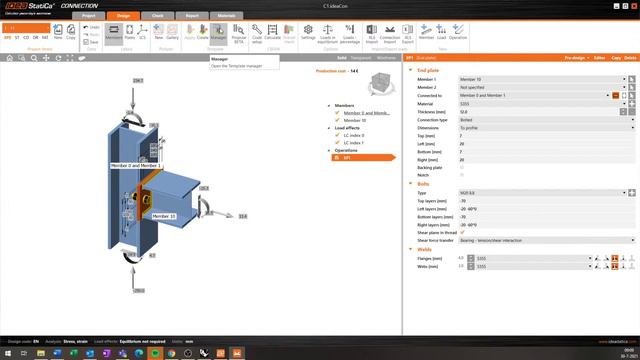640x360 pixels.
Task: Click the zoom magnifier in viewport toolbar
Action: (x=34, y=58)
